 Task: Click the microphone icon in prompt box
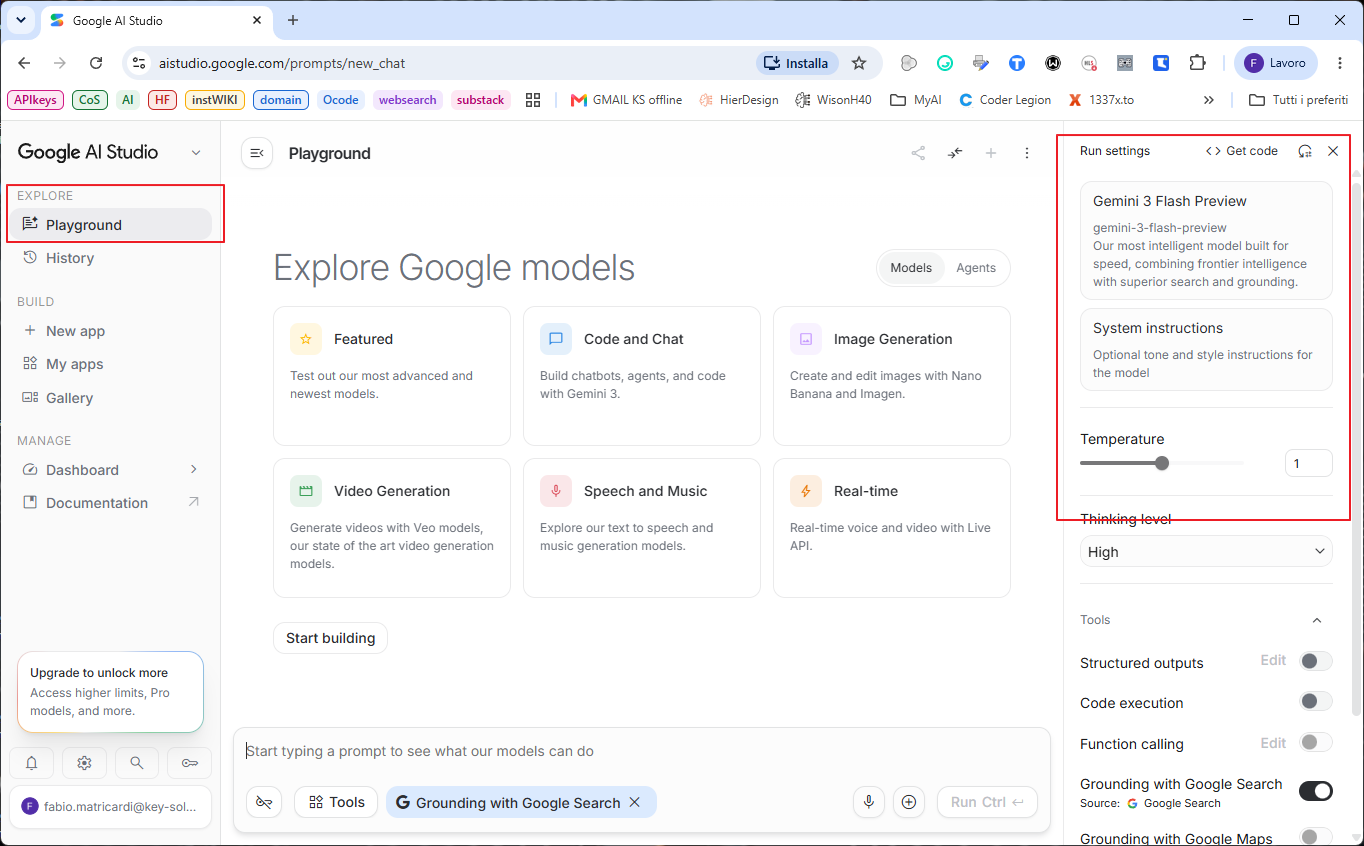click(869, 802)
